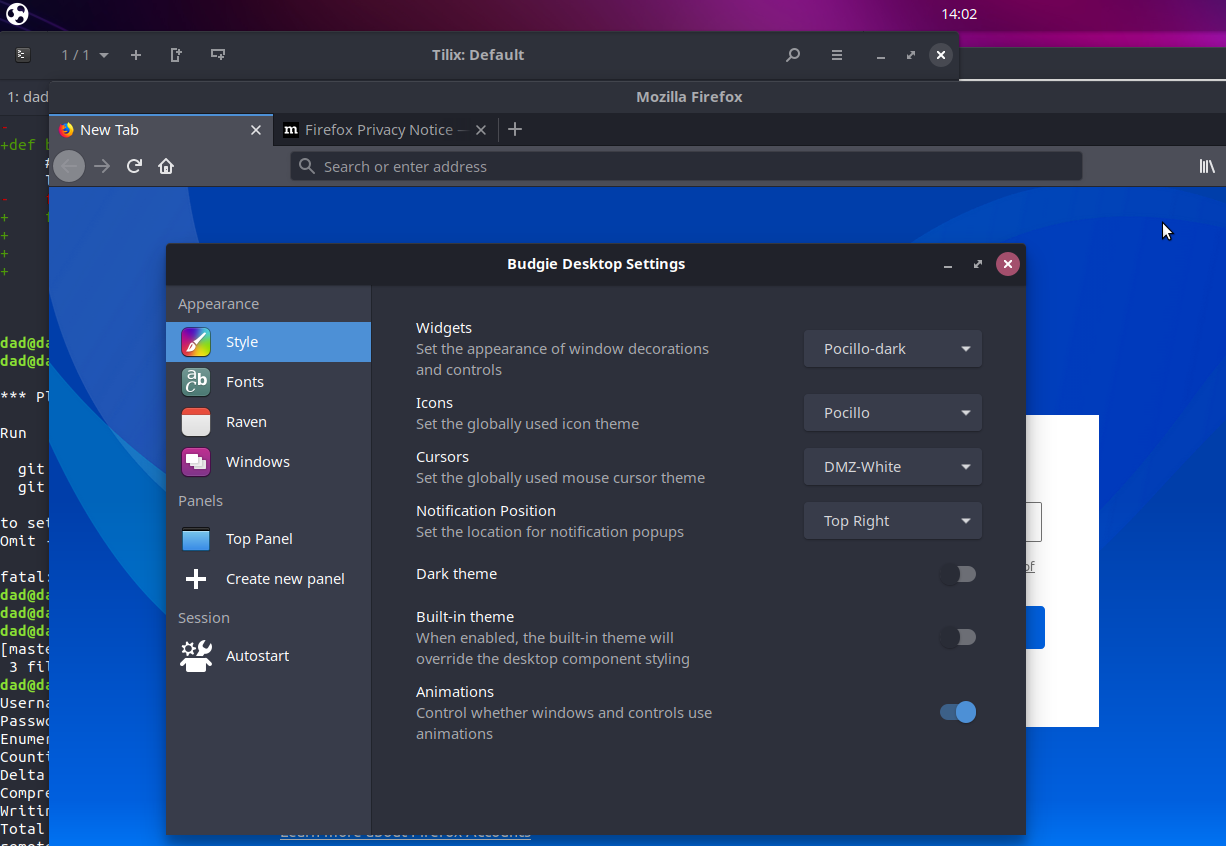The width and height of the screenshot is (1226, 846).
Task: Open Tilix hamburger menu
Action: (837, 55)
